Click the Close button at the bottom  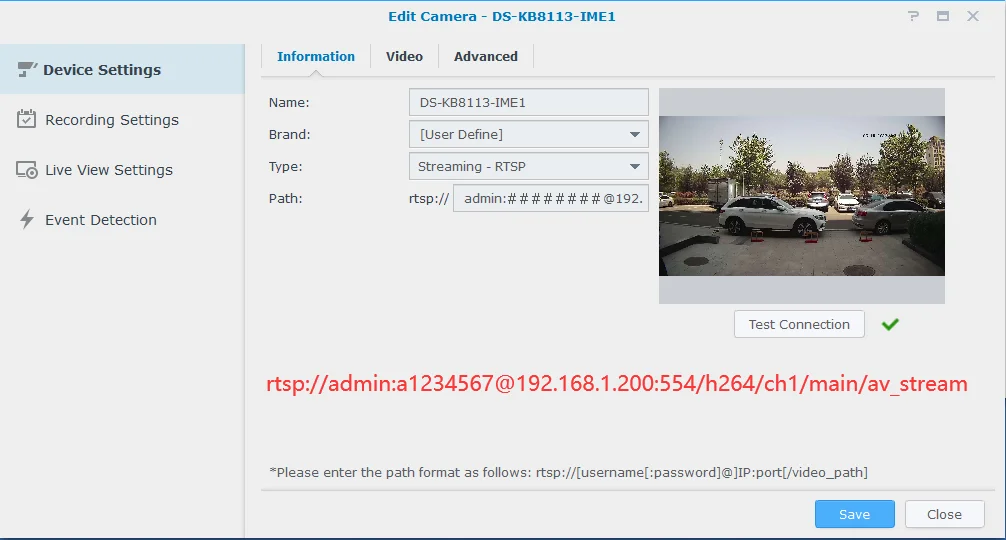coord(944,514)
